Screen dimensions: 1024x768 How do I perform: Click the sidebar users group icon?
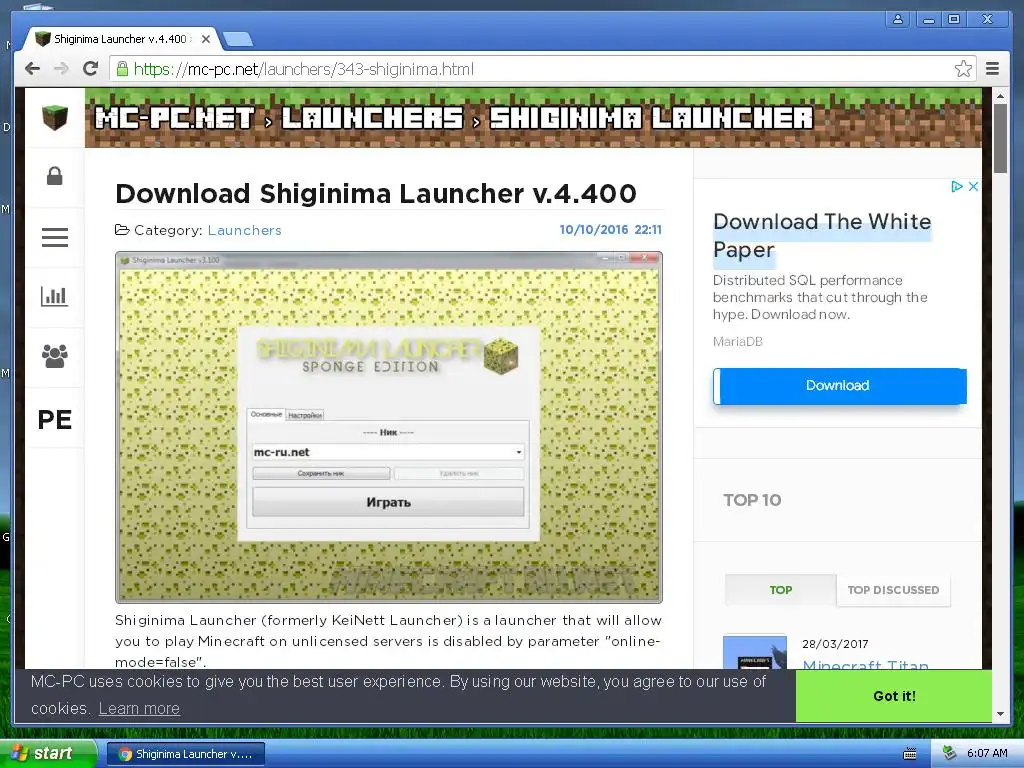coord(55,356)
